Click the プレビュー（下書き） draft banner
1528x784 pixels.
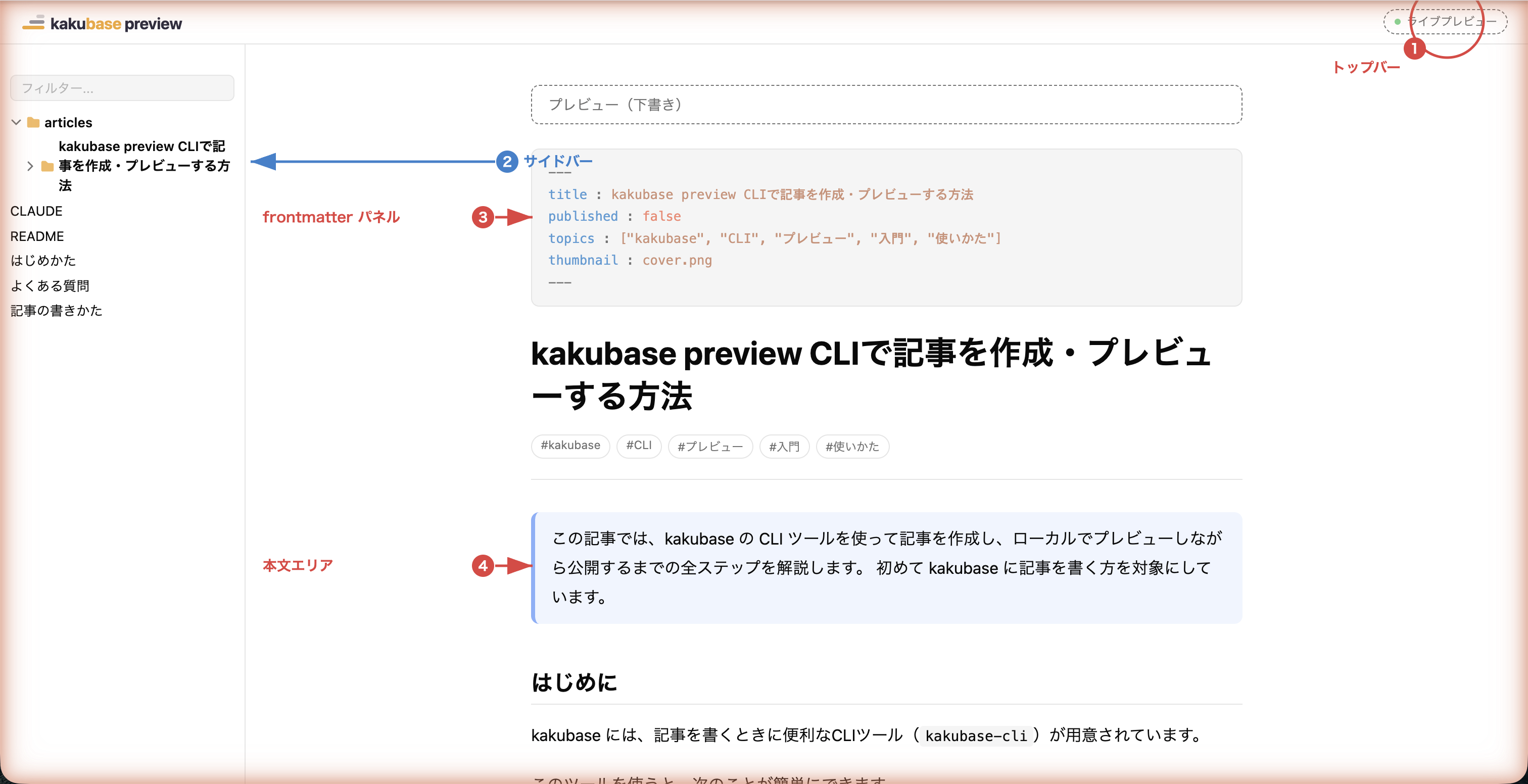point(886,105)
